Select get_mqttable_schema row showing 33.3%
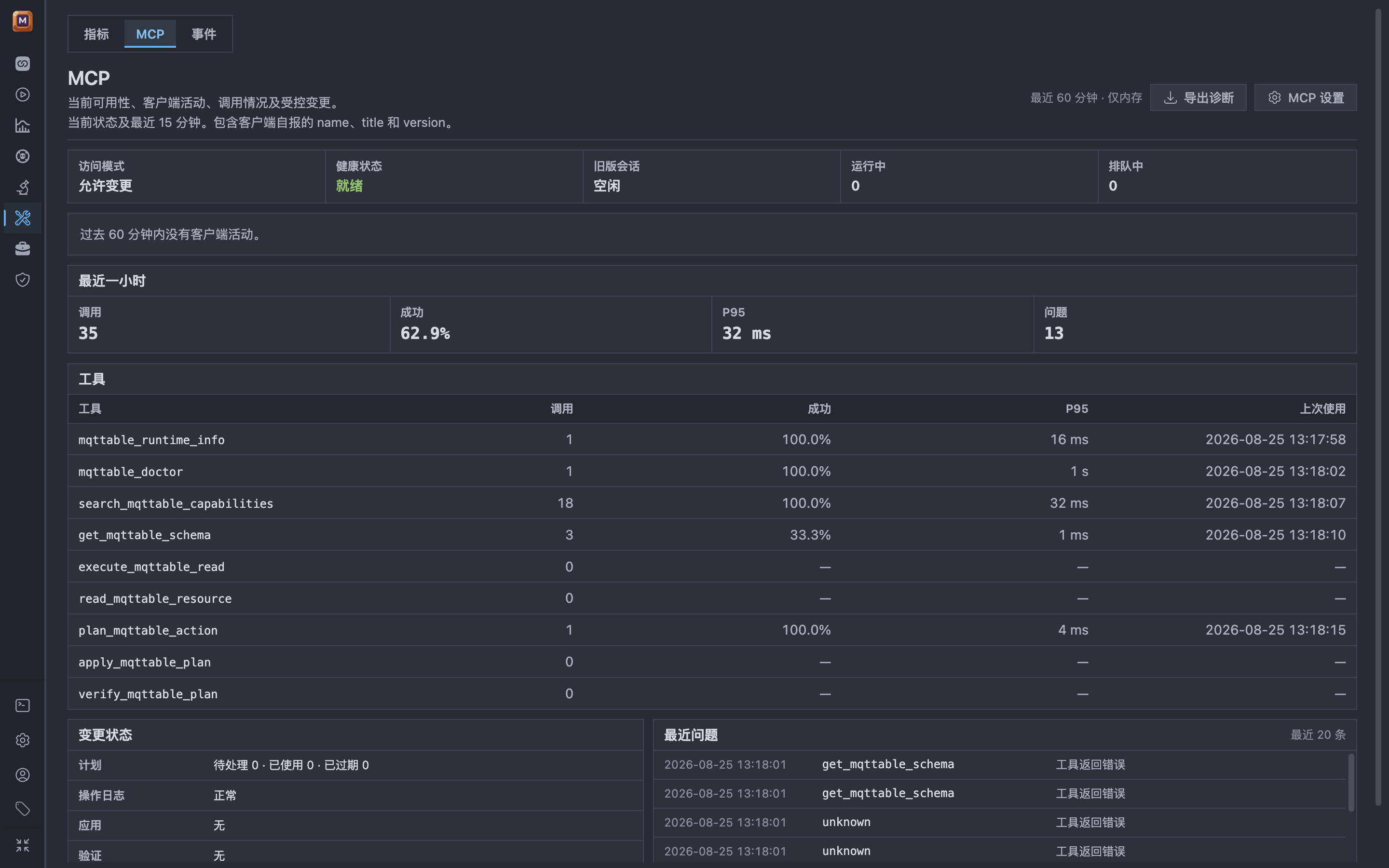 [712, 535]
